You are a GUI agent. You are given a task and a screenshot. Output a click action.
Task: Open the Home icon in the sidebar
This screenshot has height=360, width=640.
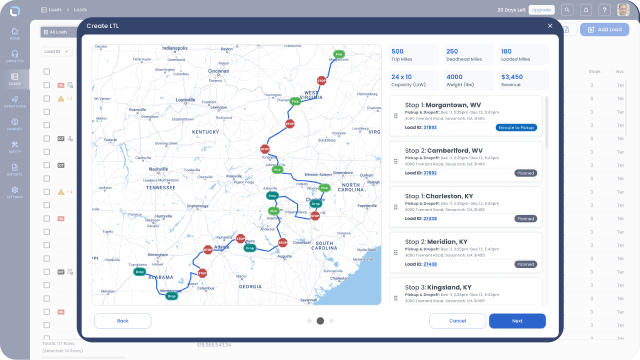point(15,33)
